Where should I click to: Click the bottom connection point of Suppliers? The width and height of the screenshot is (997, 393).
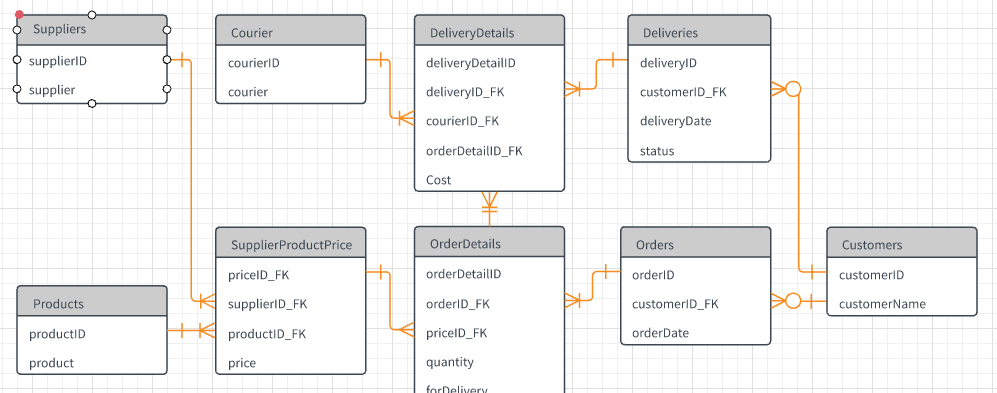(92, 103)
